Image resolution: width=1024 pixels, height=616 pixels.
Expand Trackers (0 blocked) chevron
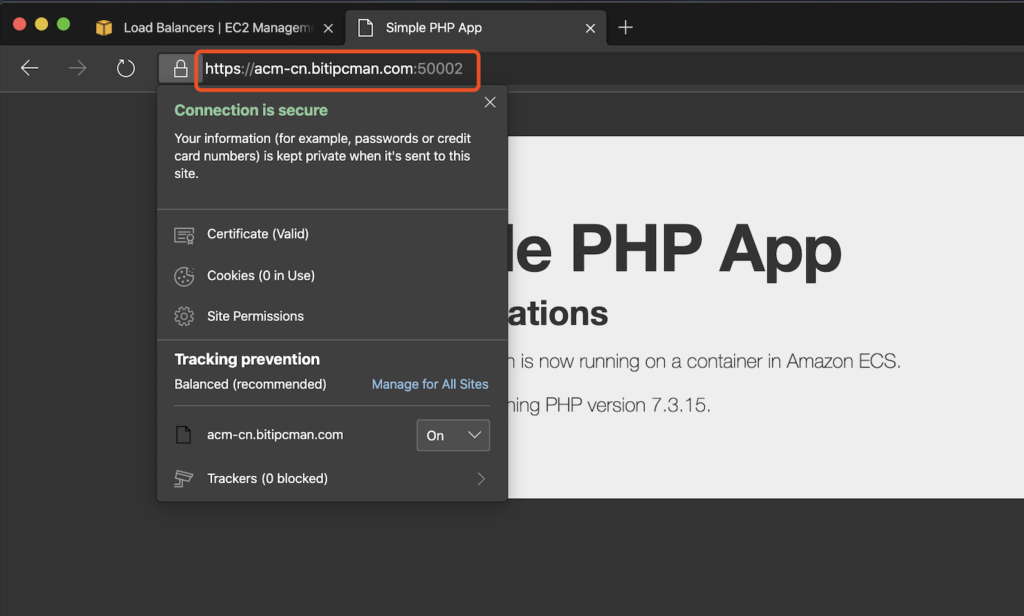pyautogui.click(x=481, y=479)
